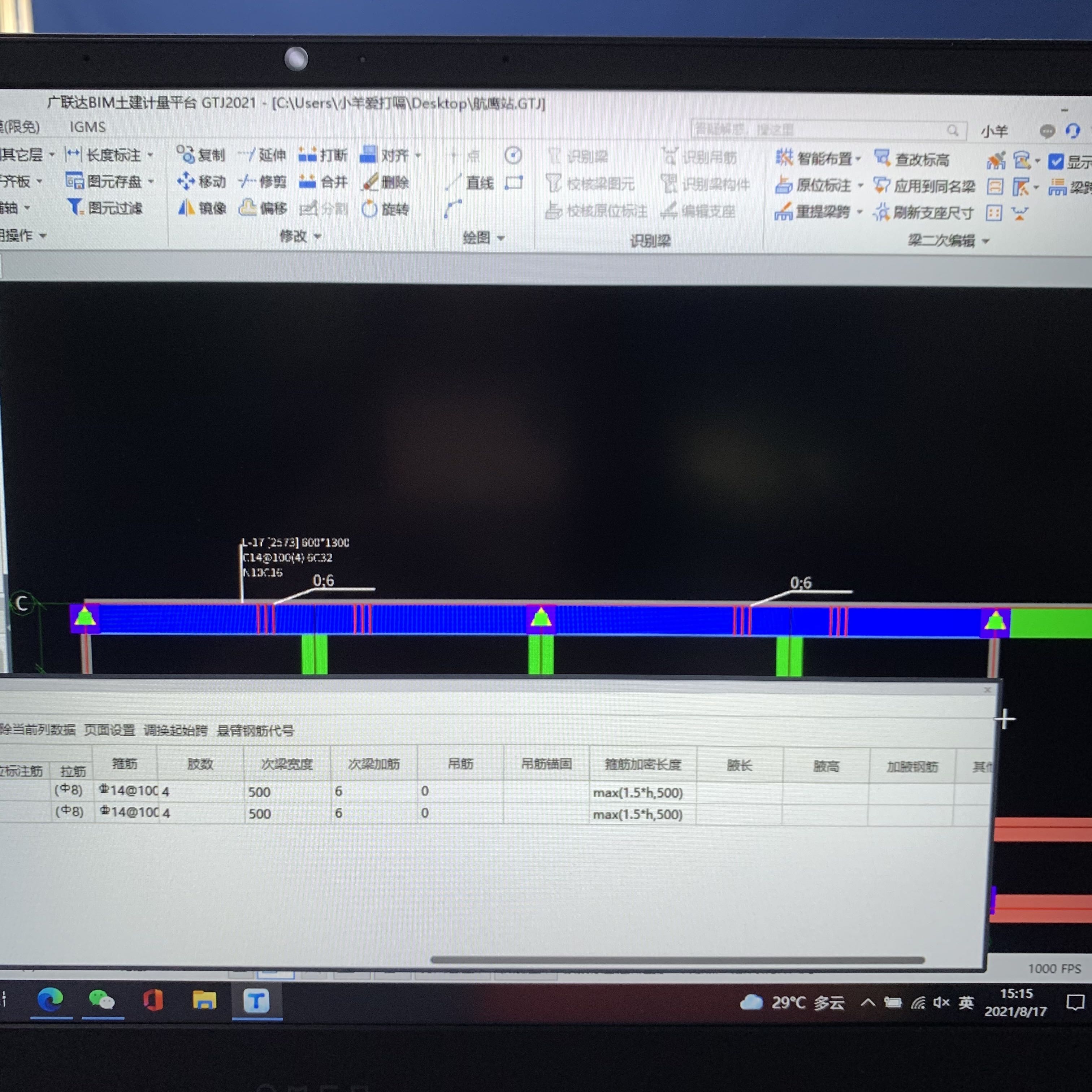This screenshot has height=1092, width=1092.
Task: Open the 智能布置 dropdown
Action: (858, 159)
